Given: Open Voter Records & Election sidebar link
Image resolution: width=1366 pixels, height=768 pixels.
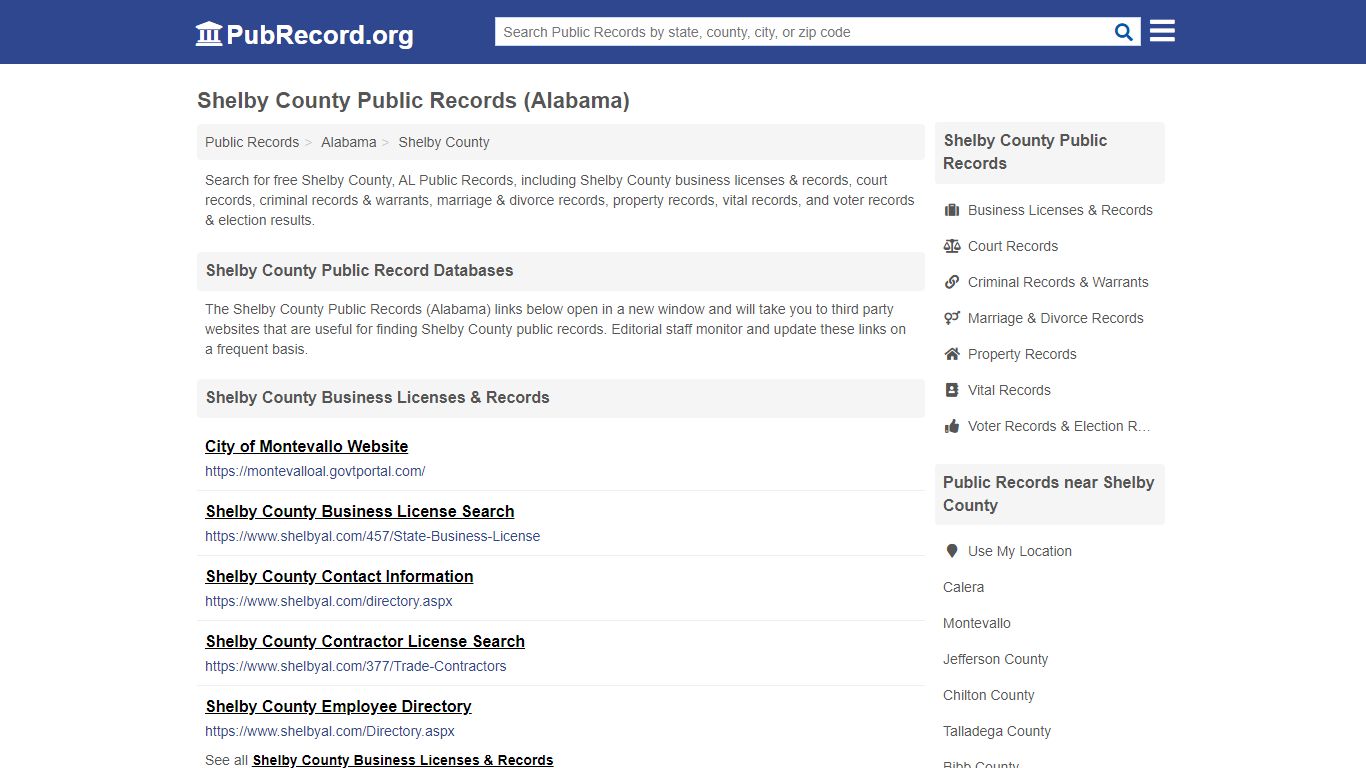Looking at the screenshot, I should (1059, 426).
